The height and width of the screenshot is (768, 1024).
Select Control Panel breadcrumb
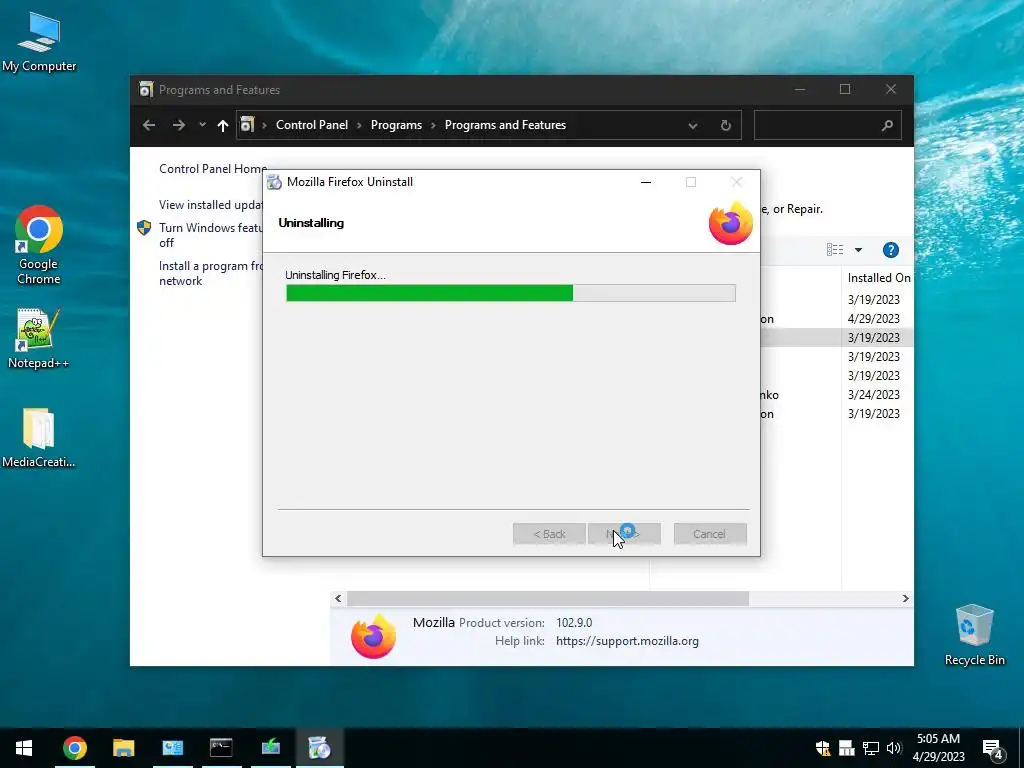(x=312, y=125)
